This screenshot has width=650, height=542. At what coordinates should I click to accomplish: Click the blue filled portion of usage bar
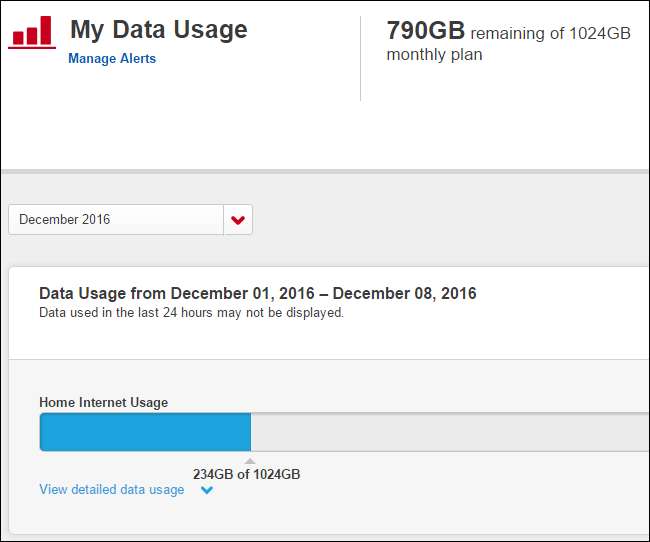point(145,433)
